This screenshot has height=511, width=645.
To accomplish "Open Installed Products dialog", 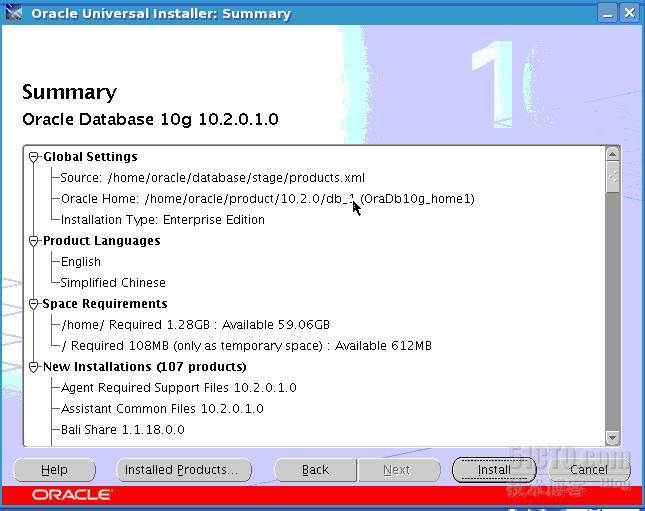I will click(x=184, y=470).
